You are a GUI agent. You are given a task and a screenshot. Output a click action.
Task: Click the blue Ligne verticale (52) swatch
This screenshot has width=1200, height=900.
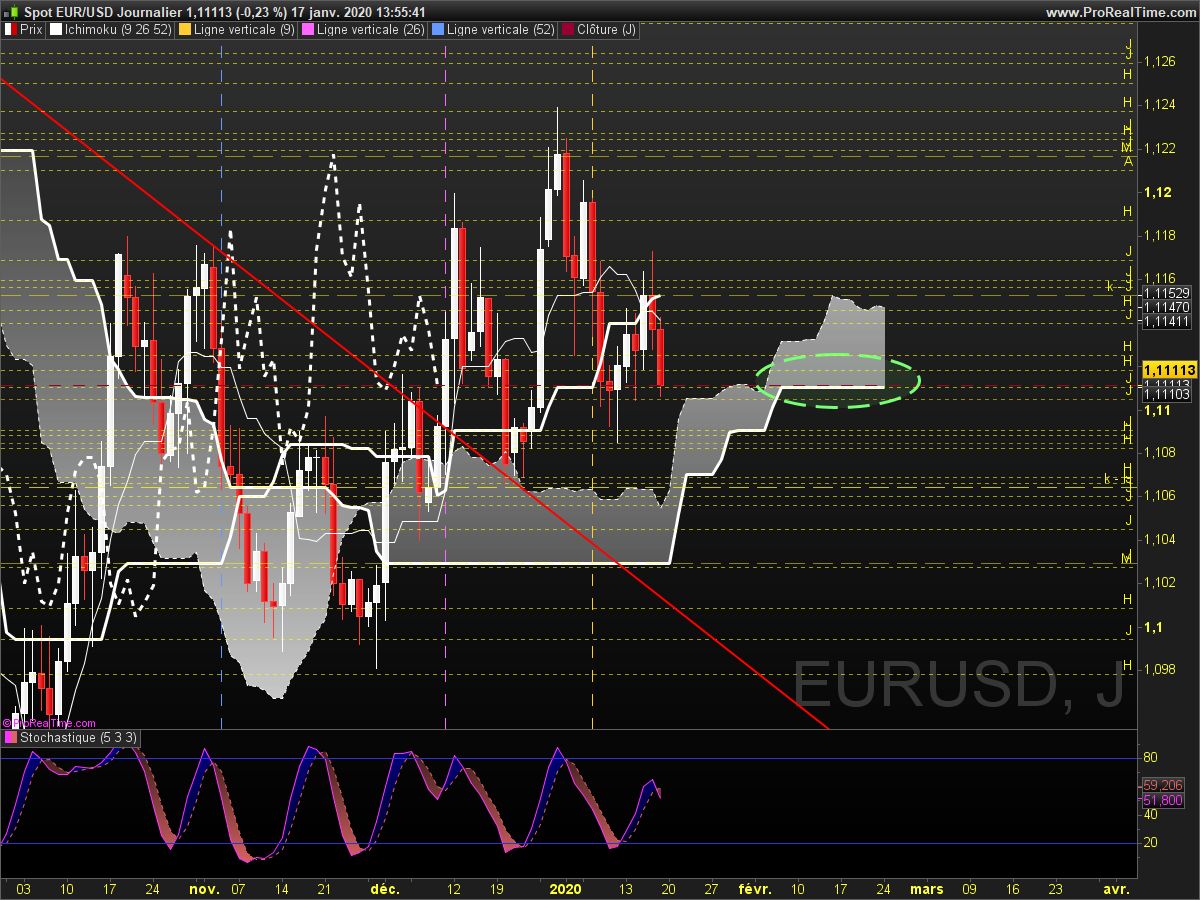(x=437, y=30)
